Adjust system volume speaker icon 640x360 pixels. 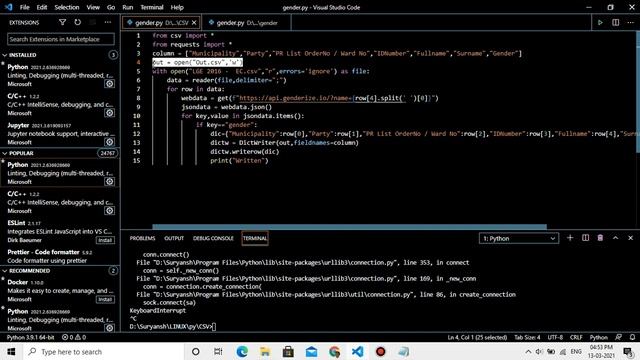pos(540,351)
